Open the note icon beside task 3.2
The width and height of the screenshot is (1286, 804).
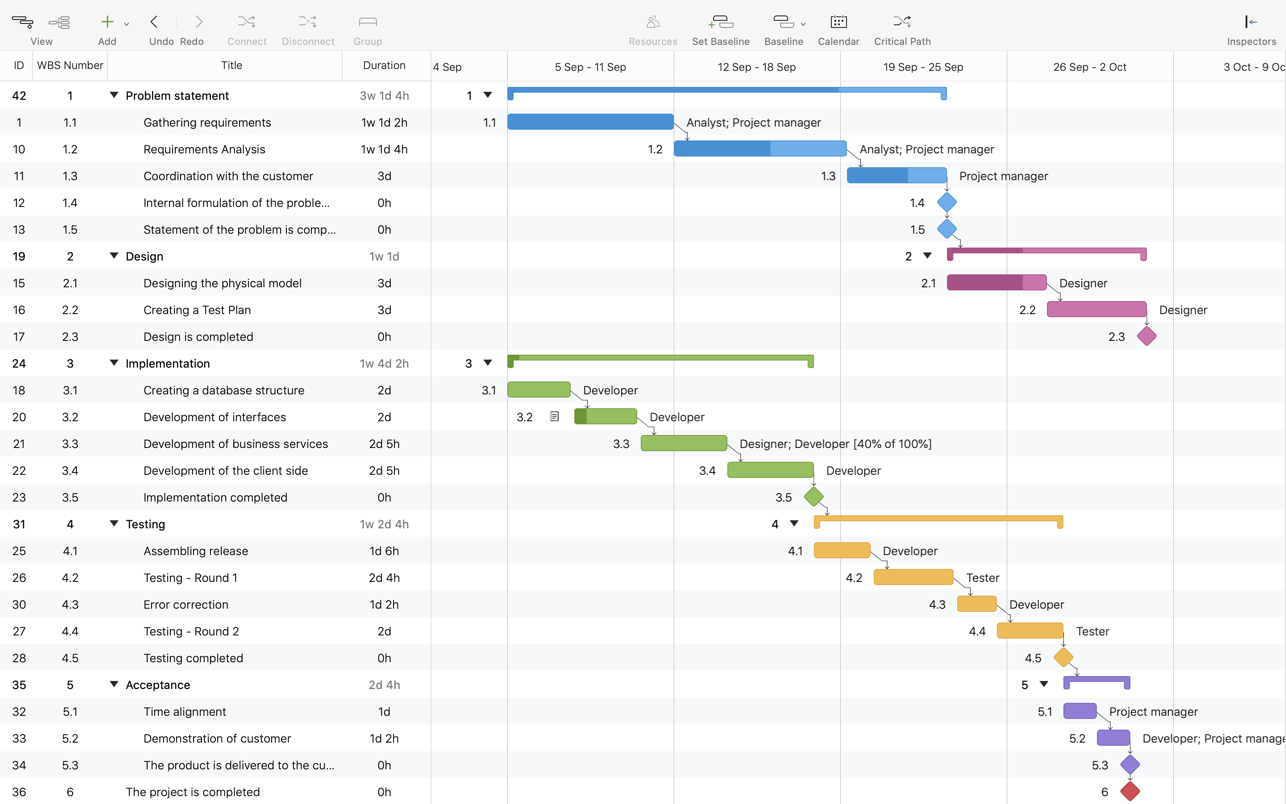click(554, 417)
